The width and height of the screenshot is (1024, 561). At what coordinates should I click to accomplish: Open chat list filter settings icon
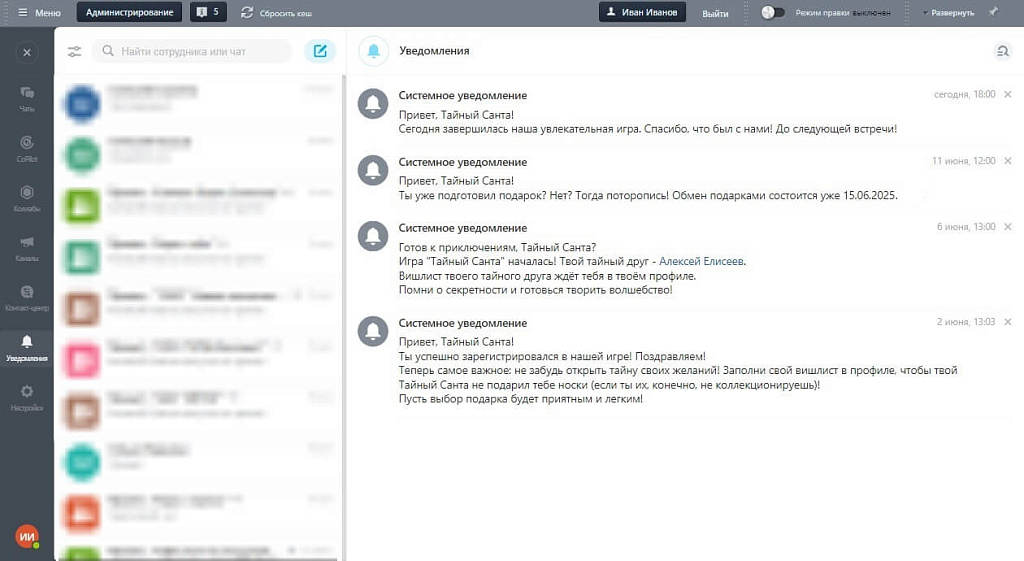tap(74, 51)
